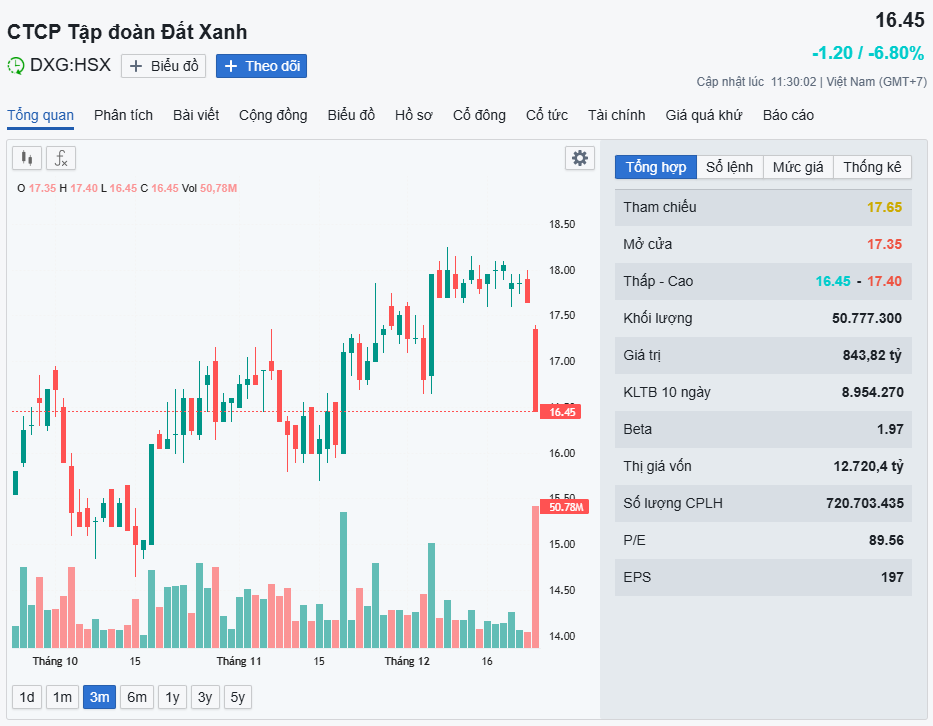933x726 pixels.
Task: Click the 'Tháng 11' date label on chart
Action: pos(239,661)
